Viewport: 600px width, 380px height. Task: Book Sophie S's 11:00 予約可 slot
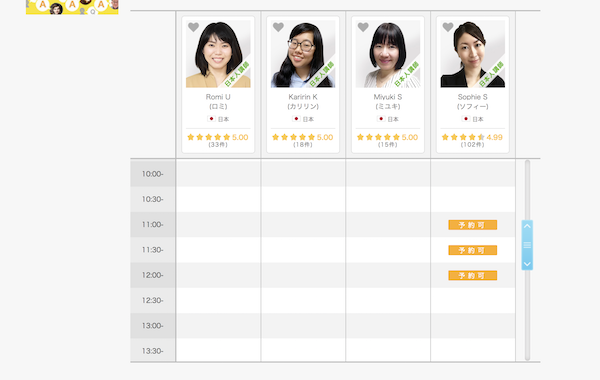tap(473, 225)
